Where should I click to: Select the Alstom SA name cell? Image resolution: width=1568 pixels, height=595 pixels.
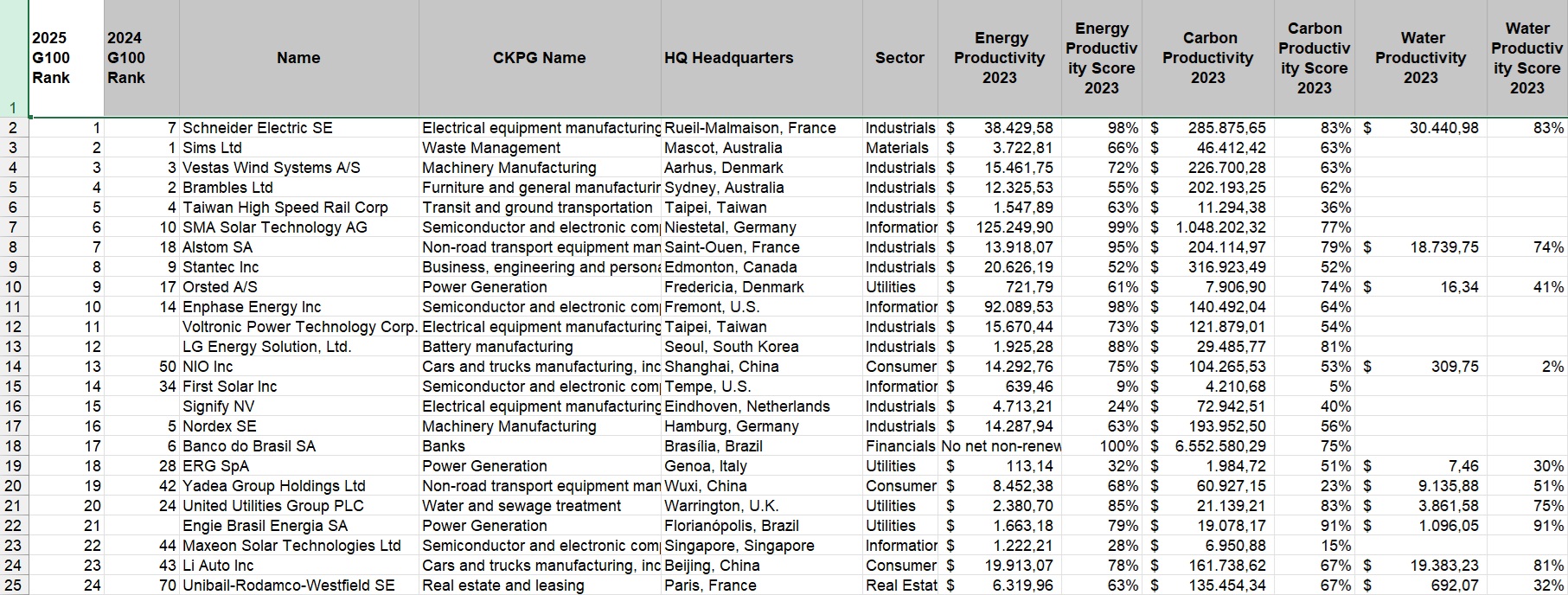(299, 247)
